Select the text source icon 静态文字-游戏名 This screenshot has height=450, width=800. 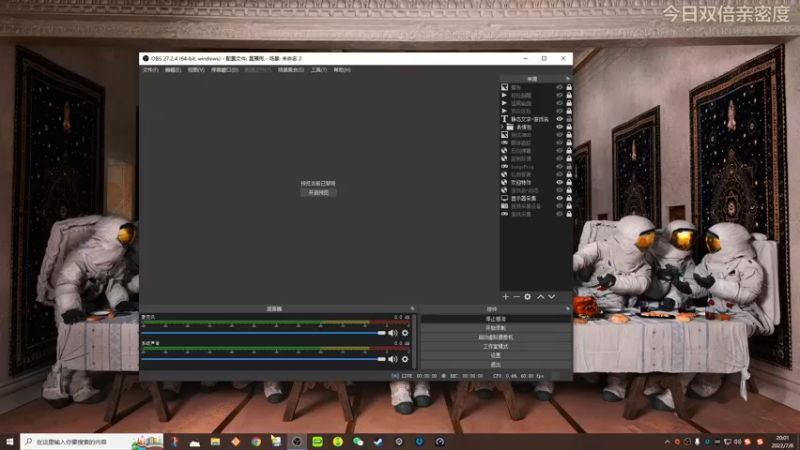pos(505,119)
